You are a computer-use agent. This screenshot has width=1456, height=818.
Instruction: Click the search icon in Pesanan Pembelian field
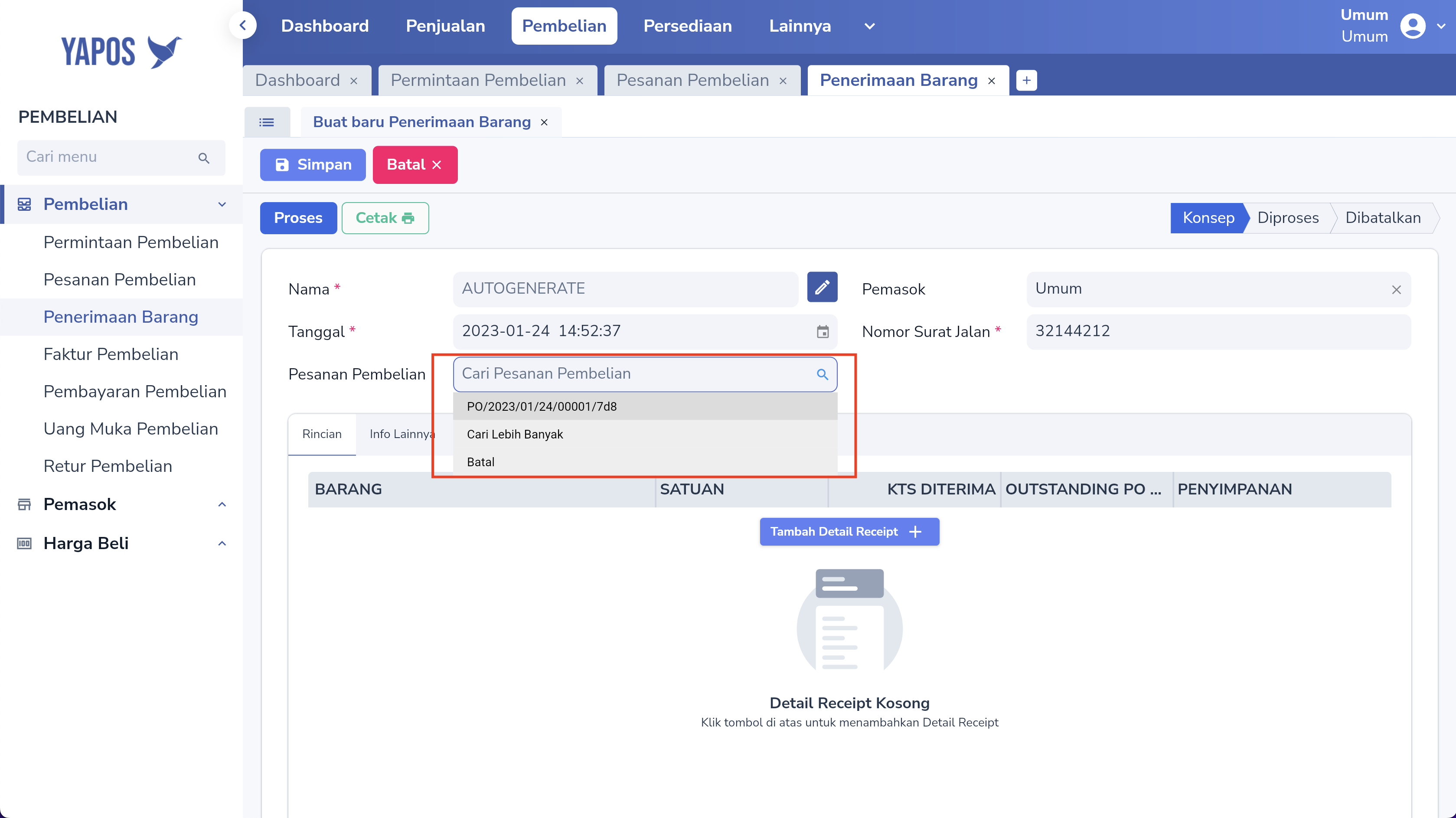[823, 374]
